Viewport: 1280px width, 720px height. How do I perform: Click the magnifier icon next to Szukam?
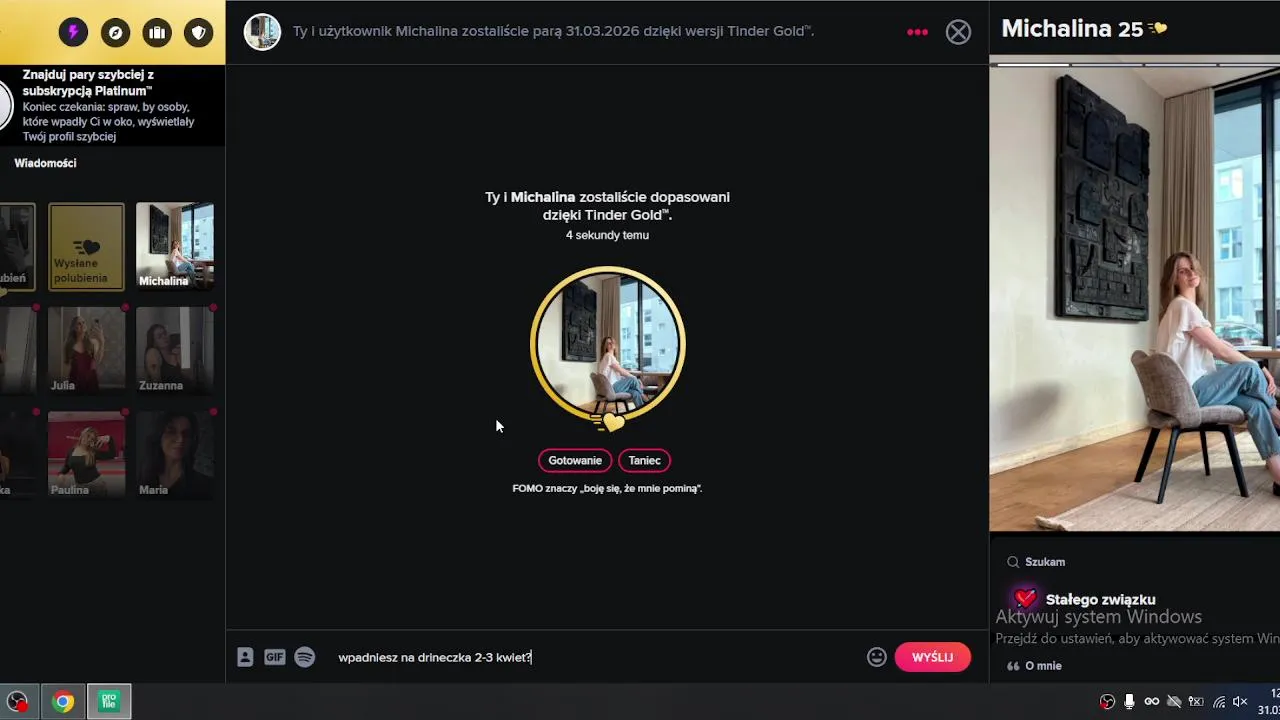(1013, 562)
